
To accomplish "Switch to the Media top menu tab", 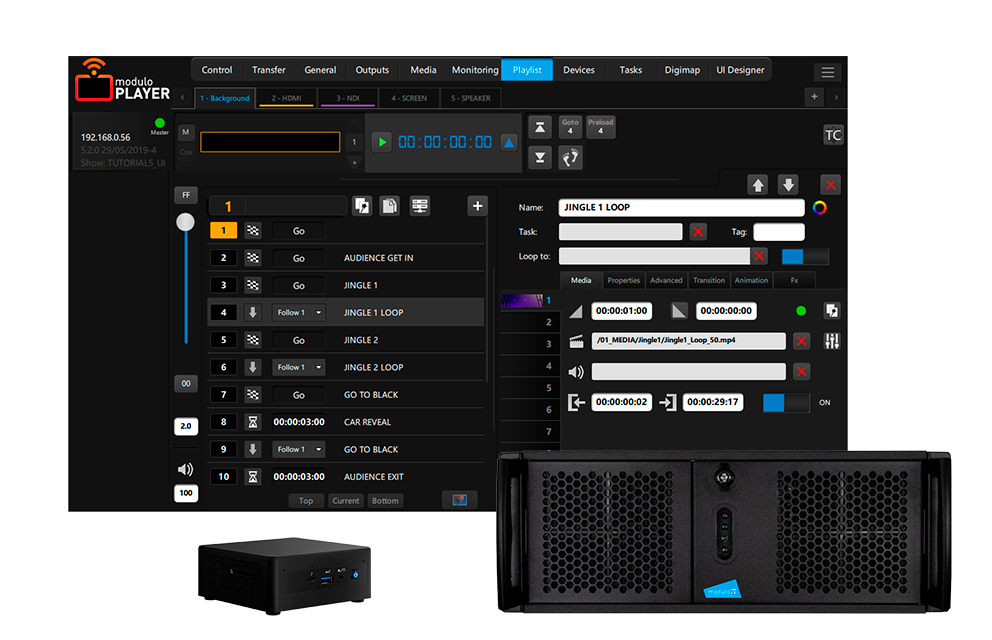I will (x=423, y=70).
